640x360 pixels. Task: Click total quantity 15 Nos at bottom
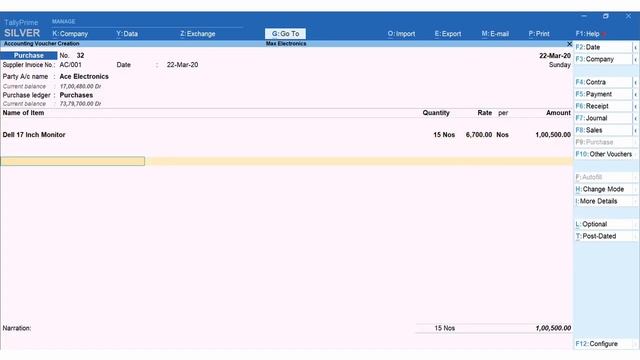[444, 328]
